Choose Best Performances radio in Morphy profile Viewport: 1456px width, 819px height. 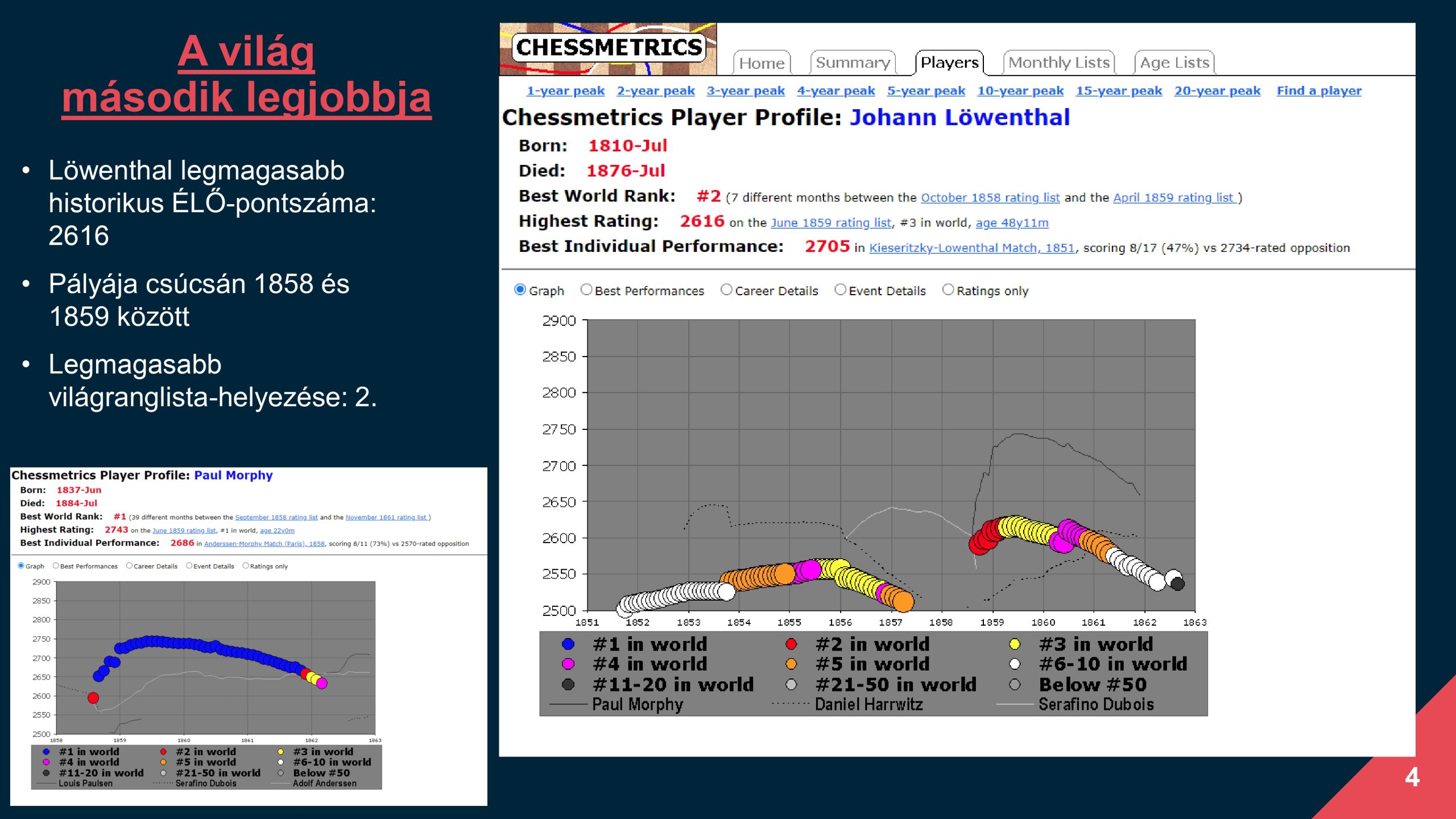[56, 566]
